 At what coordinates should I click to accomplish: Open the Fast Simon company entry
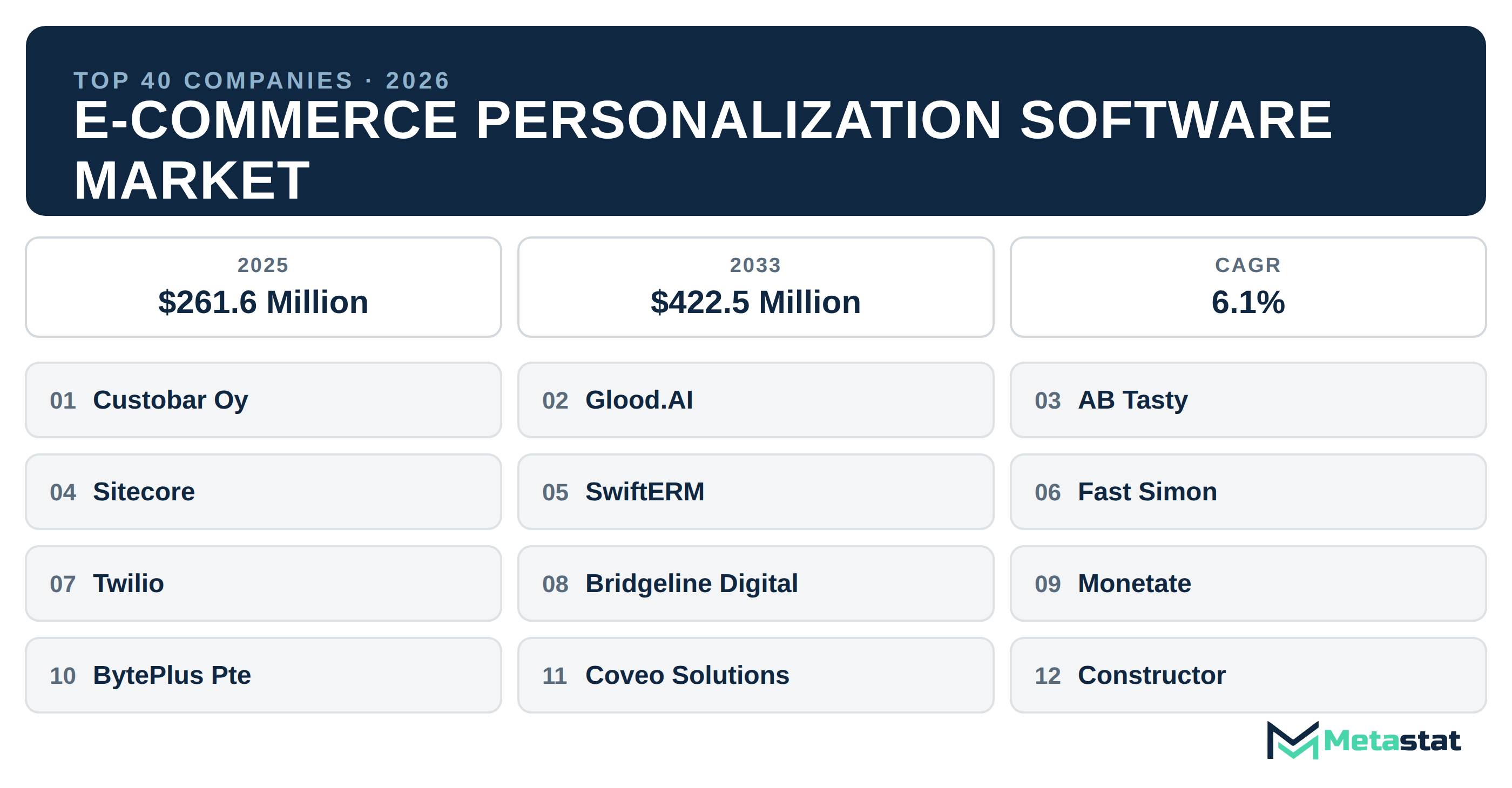[1248, 492]
